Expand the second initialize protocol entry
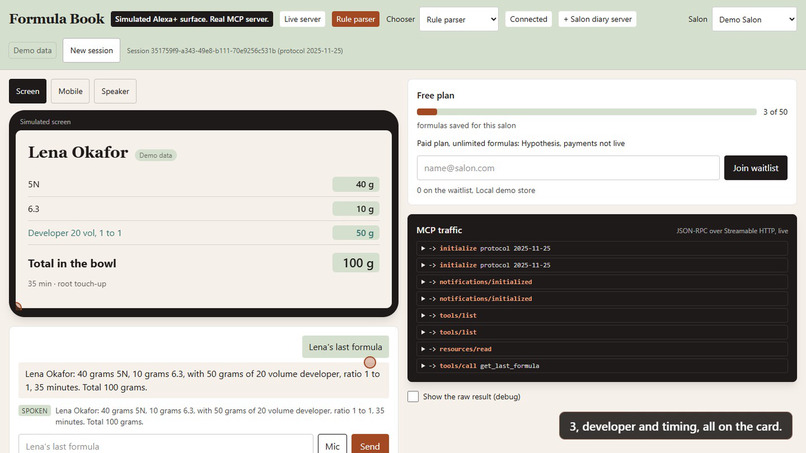Image resolution: width=806 pixels, height=453 pixels. pyautogui.click(x=602, y=265)
